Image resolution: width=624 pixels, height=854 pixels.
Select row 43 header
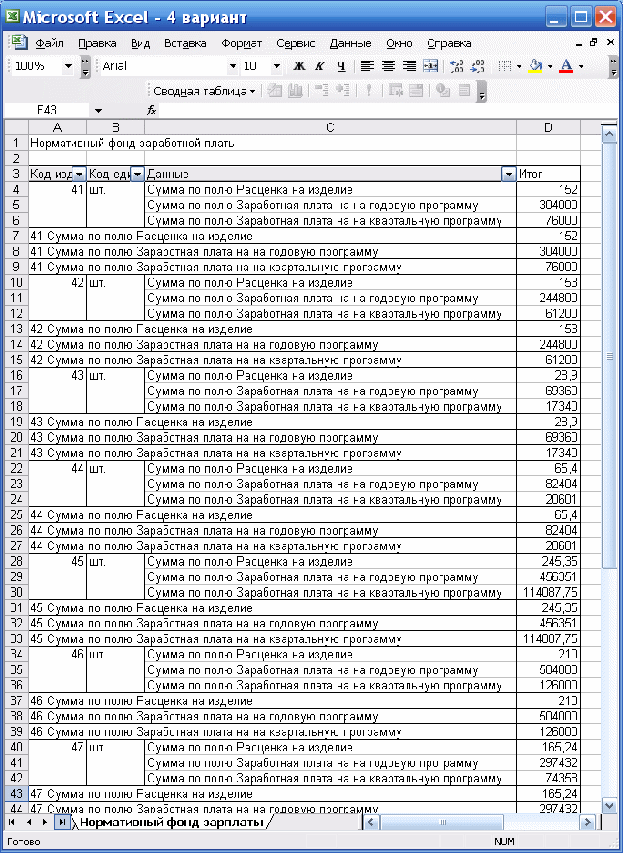coord(16,794)
